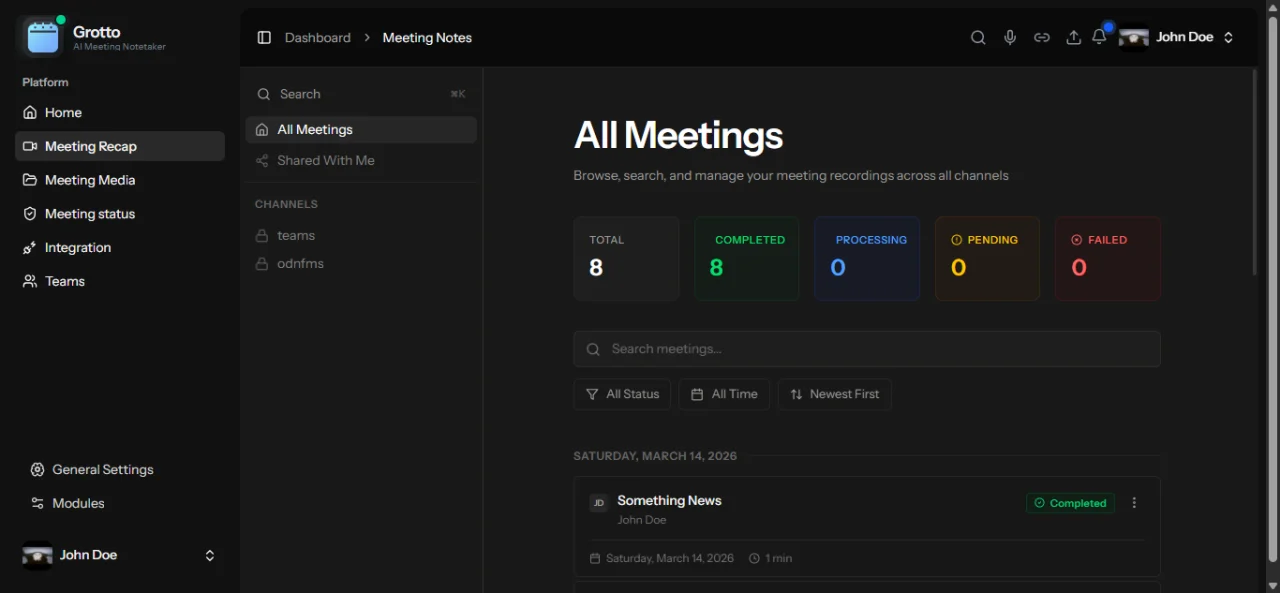
Task: Click the Teams people icon
Action: [30, 281]
